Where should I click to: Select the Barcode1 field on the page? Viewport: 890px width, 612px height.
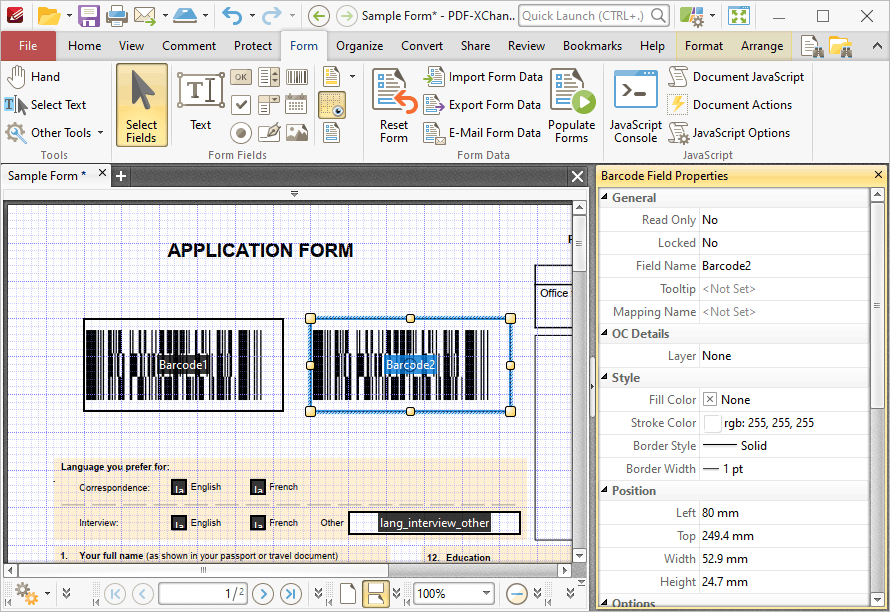click(x=183, y=364)
